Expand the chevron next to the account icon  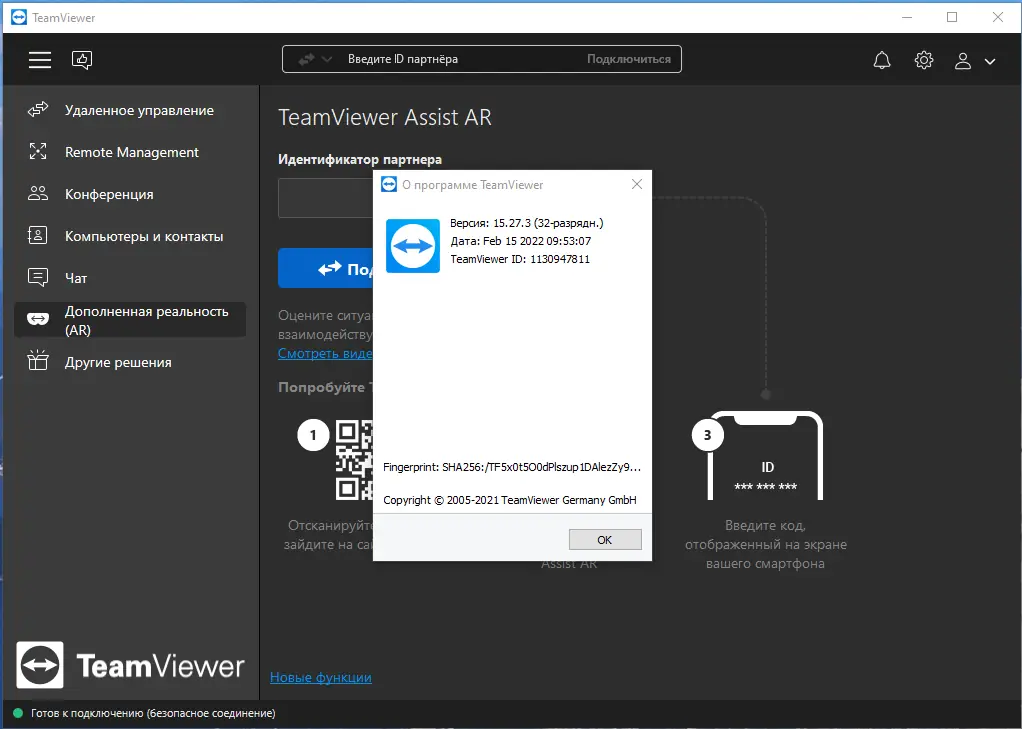990,61
